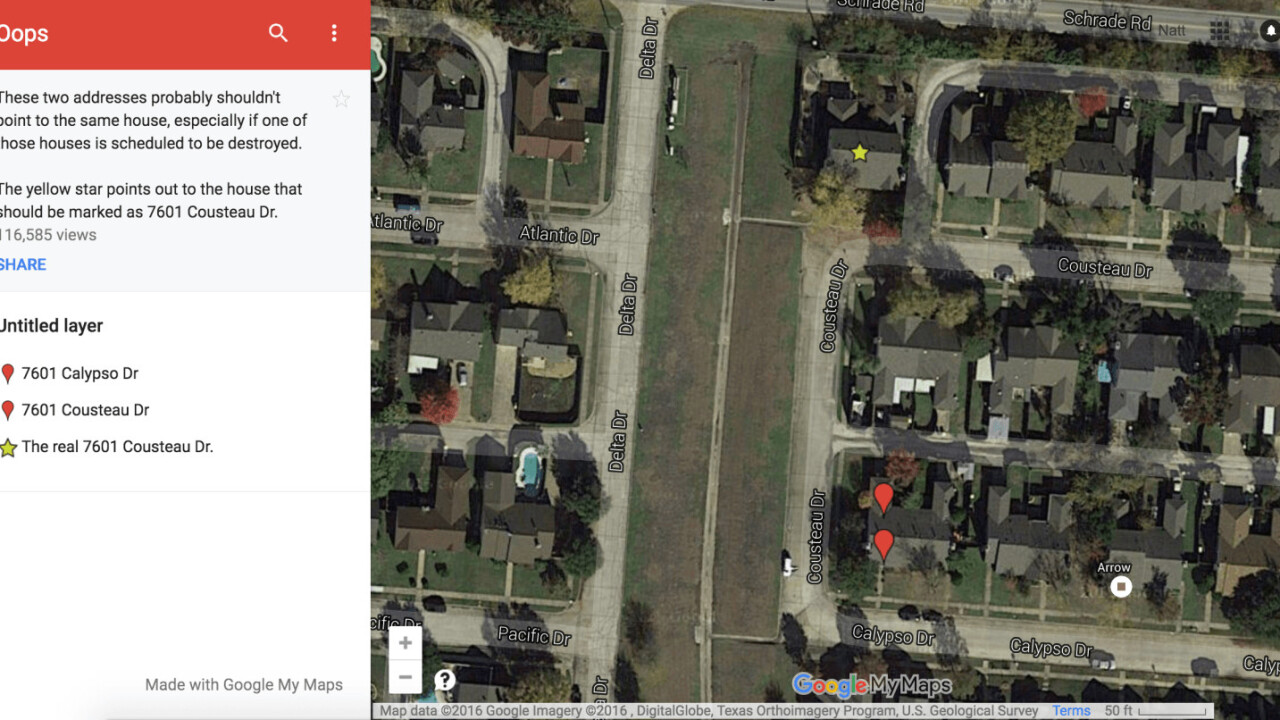The width and height of the screenshot is (1280, 720).
Task: Select 7601 Cousteau Dr in the layer list
Action: click(85, 410)
